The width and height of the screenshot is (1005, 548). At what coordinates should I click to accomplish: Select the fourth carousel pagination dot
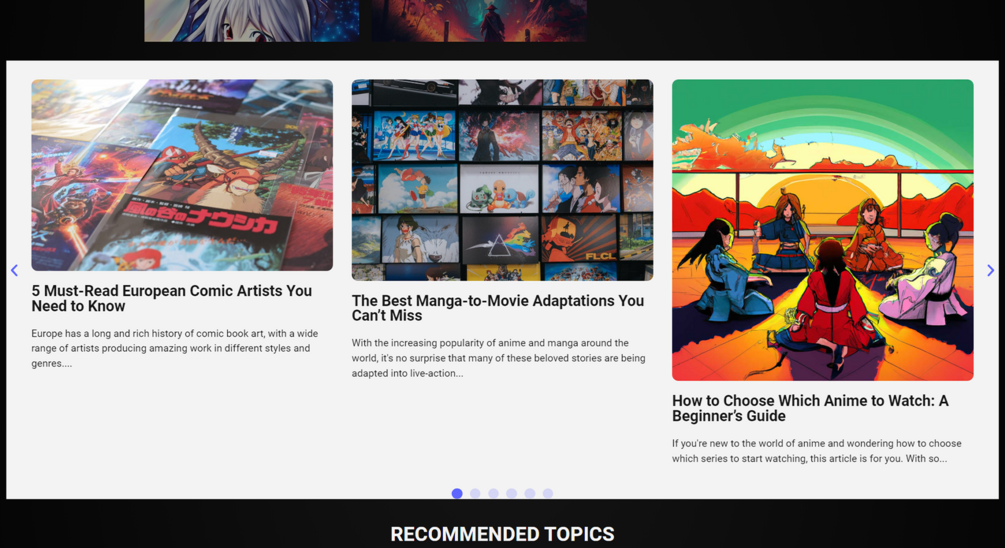[x=511, y=493]
